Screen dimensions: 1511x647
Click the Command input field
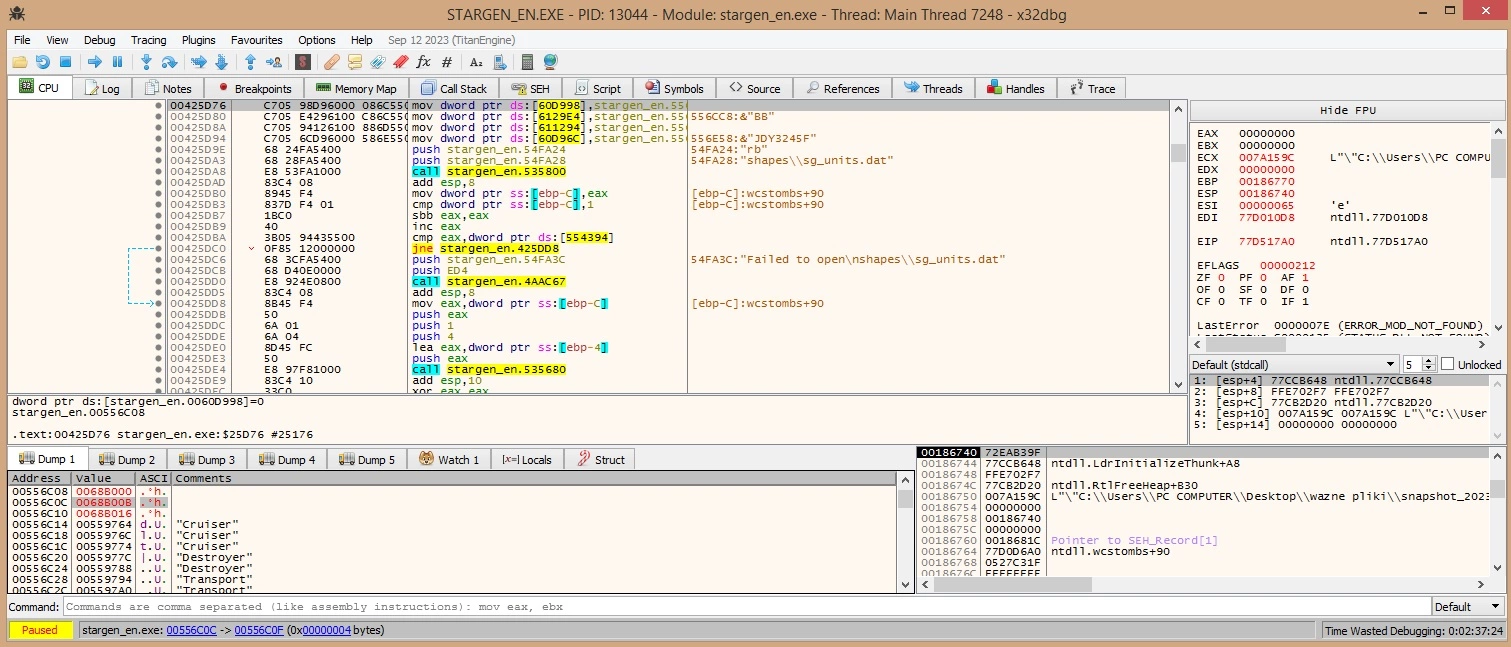pos(745,606)
